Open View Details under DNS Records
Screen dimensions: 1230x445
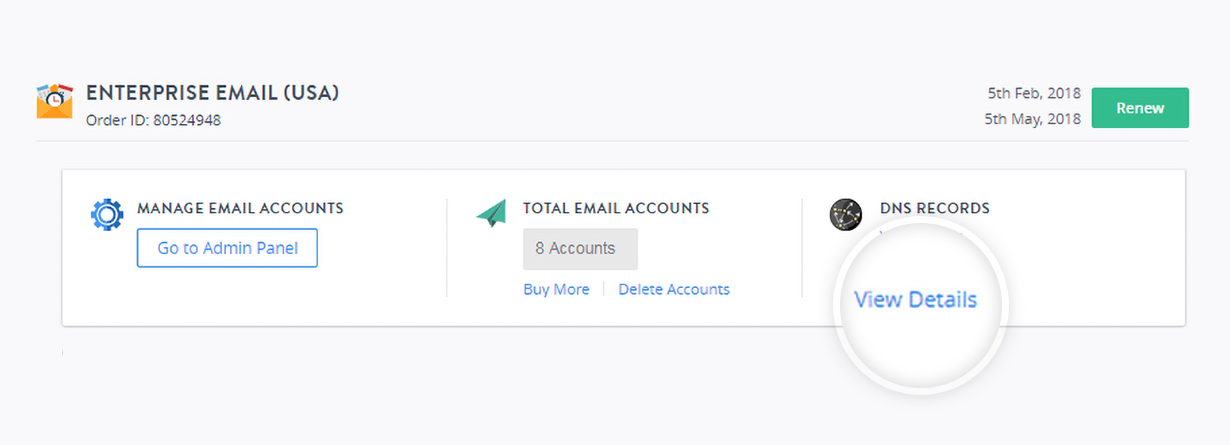tap(915, 299)
